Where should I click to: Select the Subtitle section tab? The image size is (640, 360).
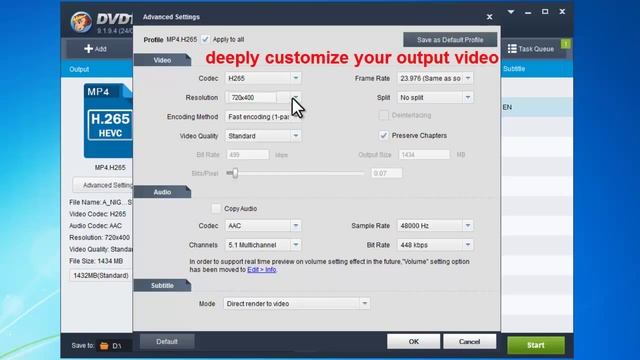162,285
